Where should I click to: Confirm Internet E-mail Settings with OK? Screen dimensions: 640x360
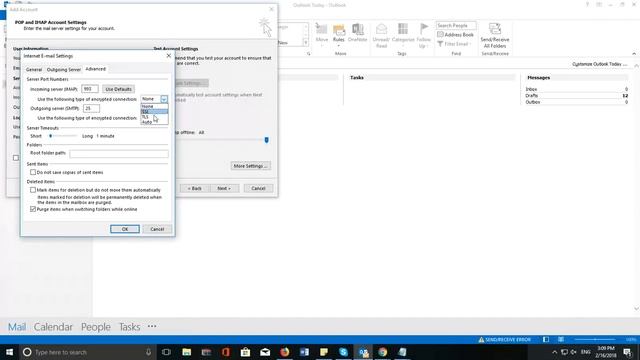point(125,229)
